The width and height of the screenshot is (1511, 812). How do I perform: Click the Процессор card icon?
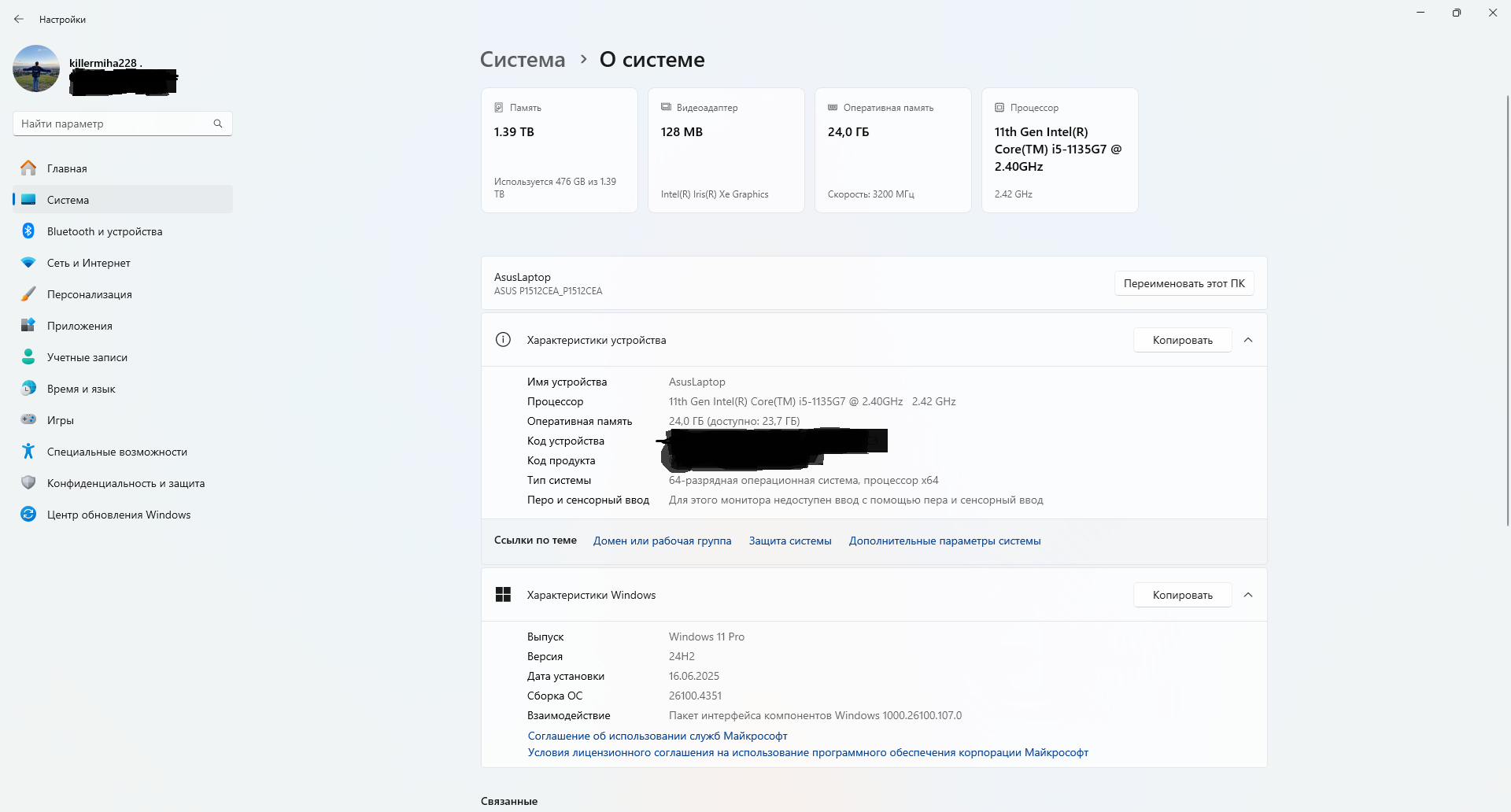[999, 107]
